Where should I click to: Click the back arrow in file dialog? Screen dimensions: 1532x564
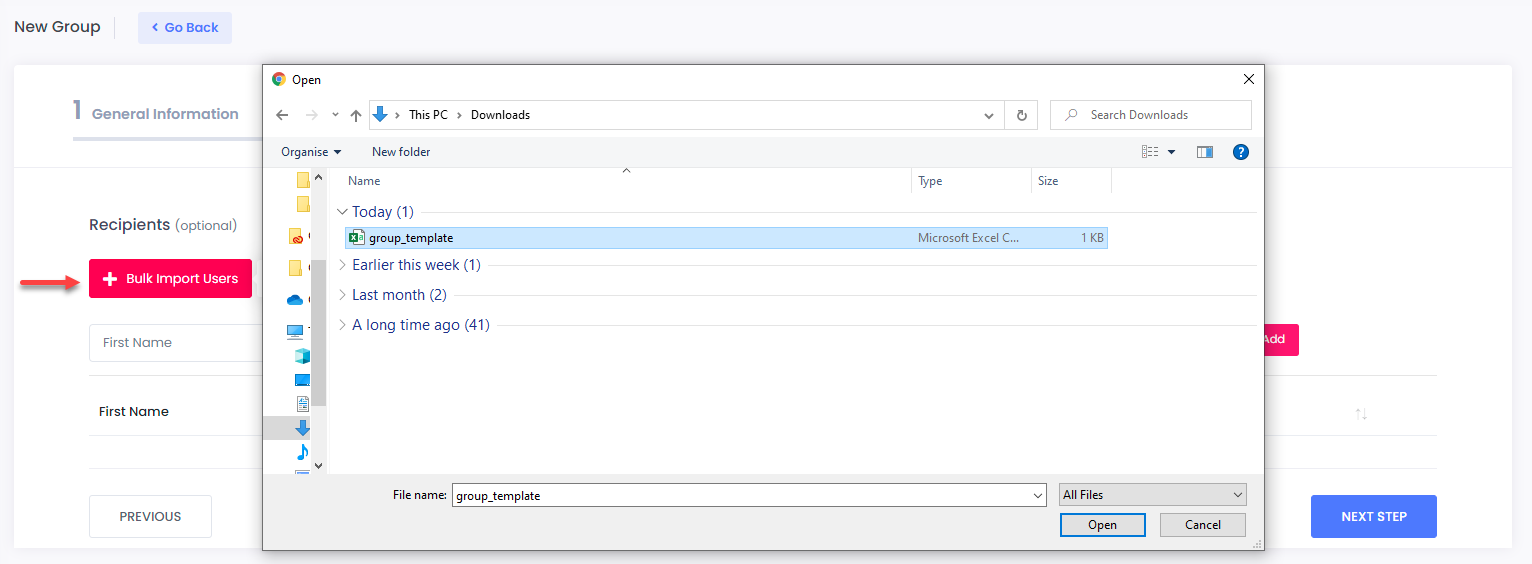click(x=283, y=115)
